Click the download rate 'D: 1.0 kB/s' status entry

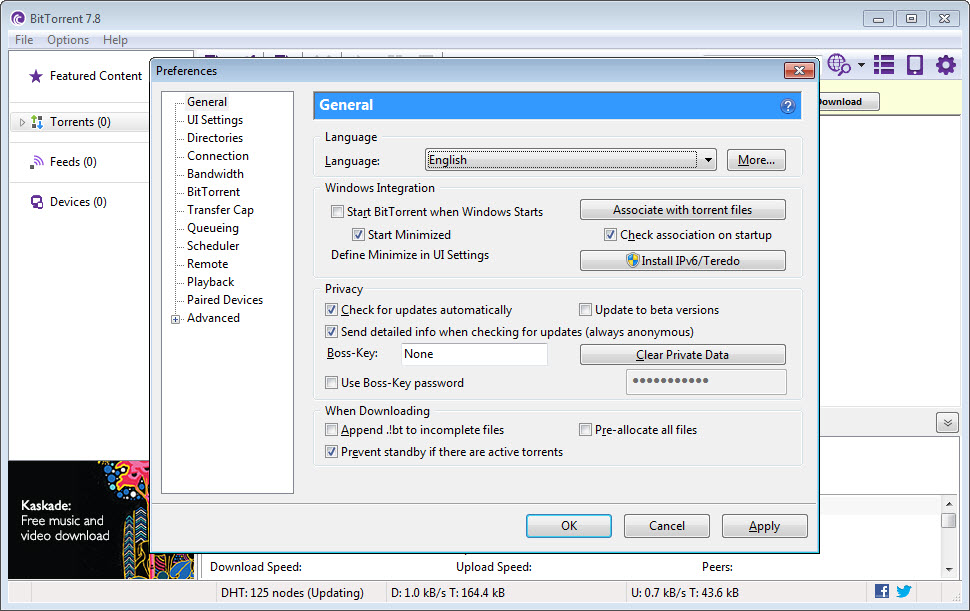point(448,592)
